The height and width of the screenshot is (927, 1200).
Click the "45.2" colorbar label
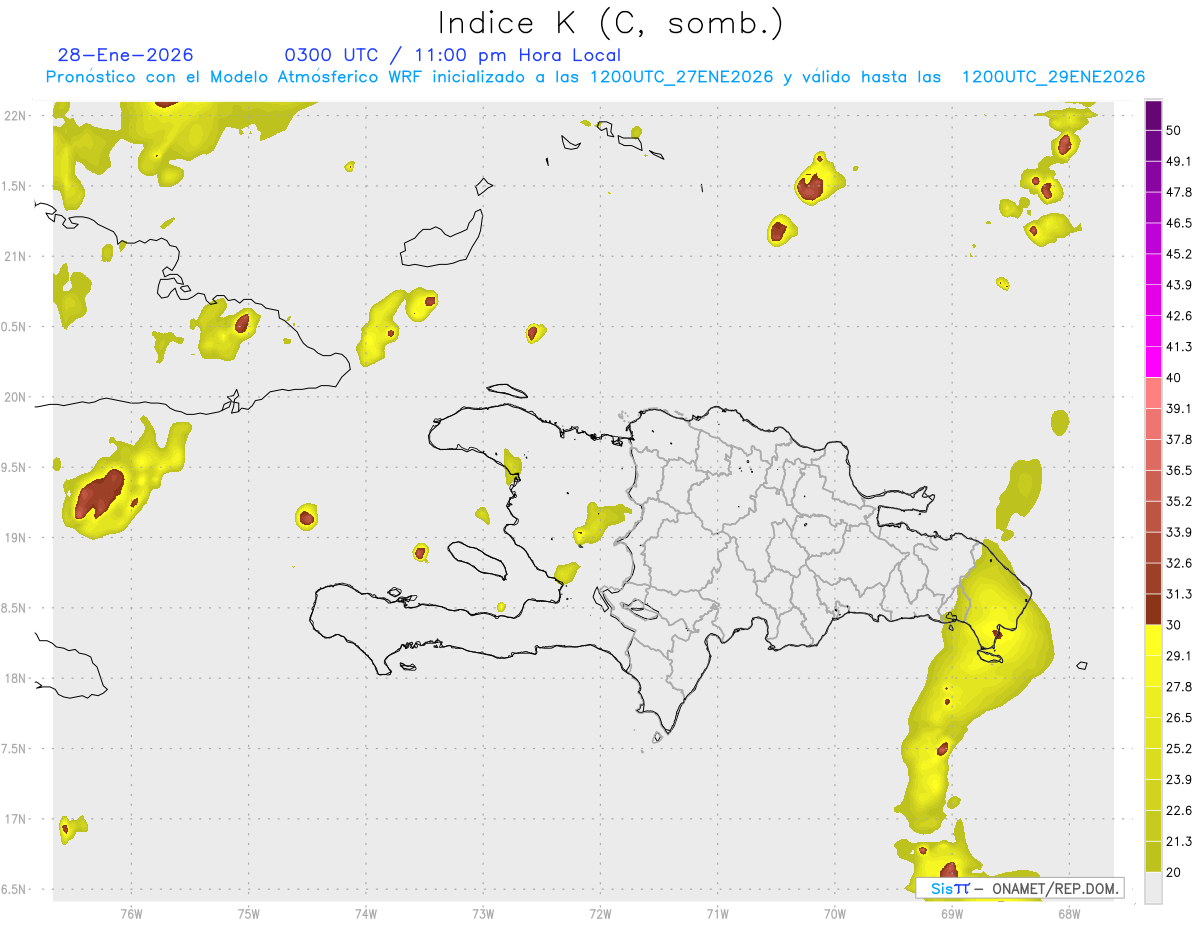pos(1179,254)
